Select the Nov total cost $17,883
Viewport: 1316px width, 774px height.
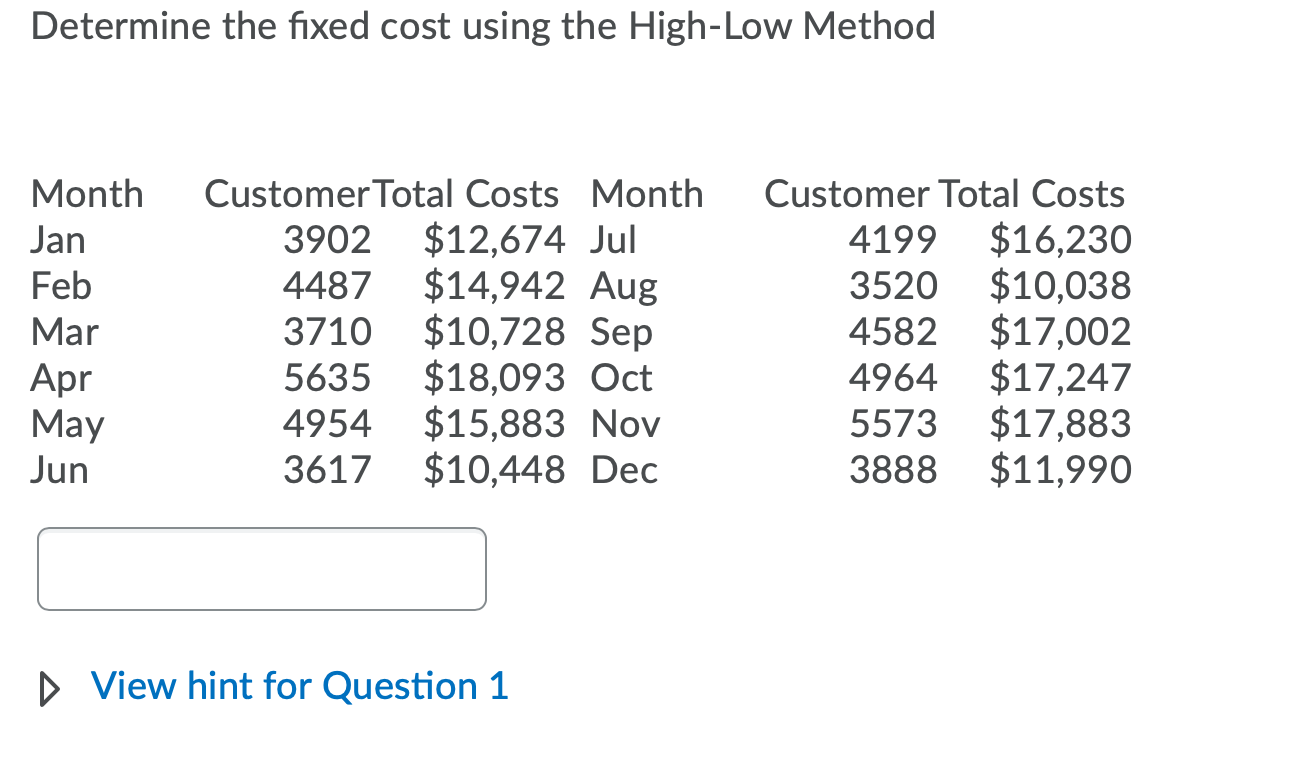click(1061, 424)
